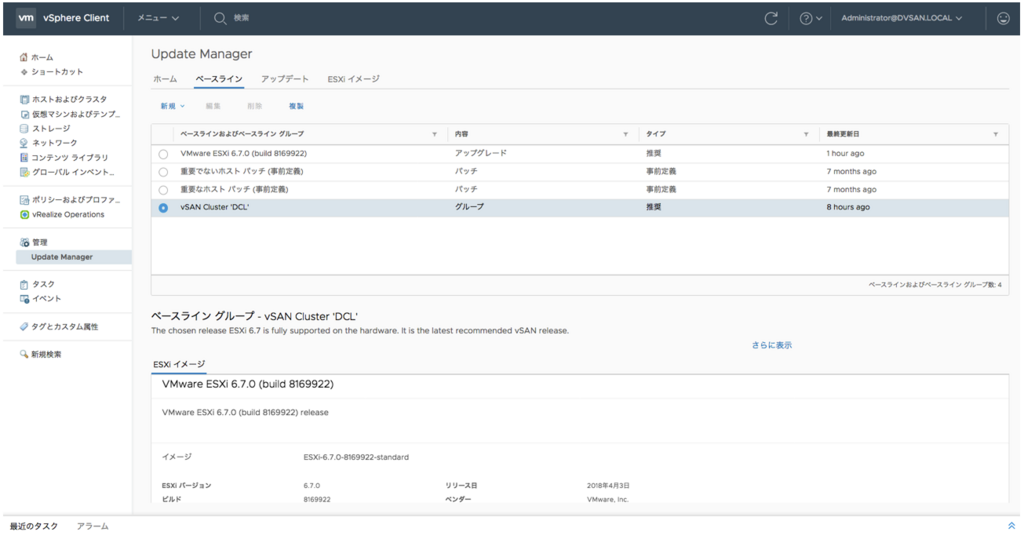Switch to the ホーム tab in Update Manager

coord(165,79)
